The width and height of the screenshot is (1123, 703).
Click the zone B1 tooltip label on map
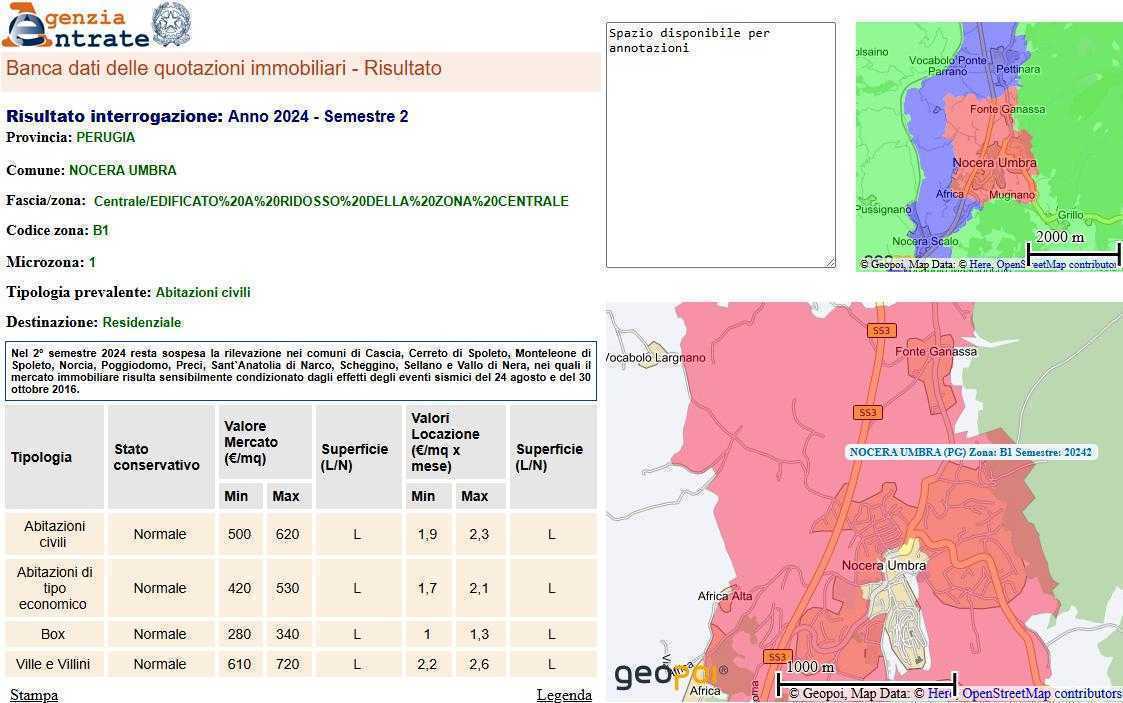pos(970,452)
